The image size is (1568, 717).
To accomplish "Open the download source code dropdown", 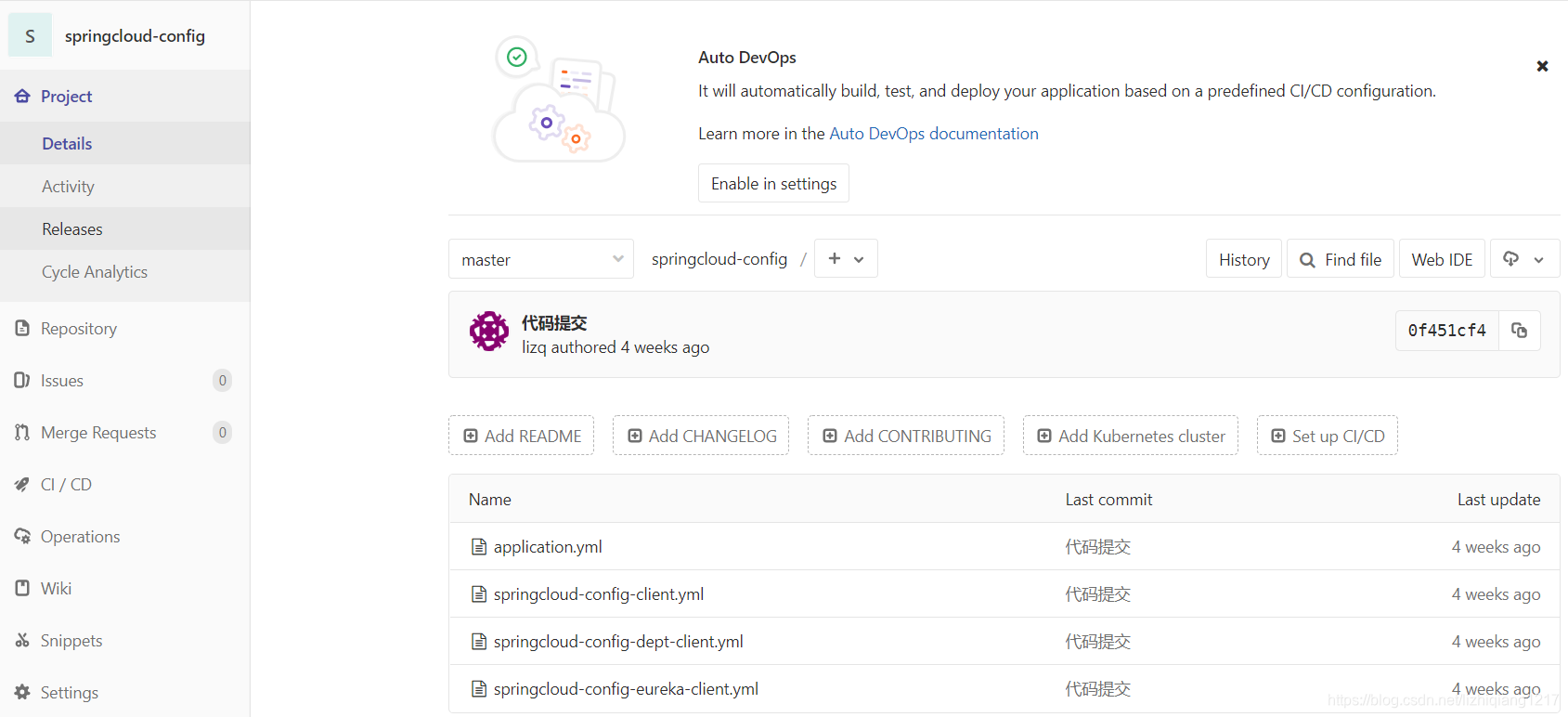I will pos(1524,259).
